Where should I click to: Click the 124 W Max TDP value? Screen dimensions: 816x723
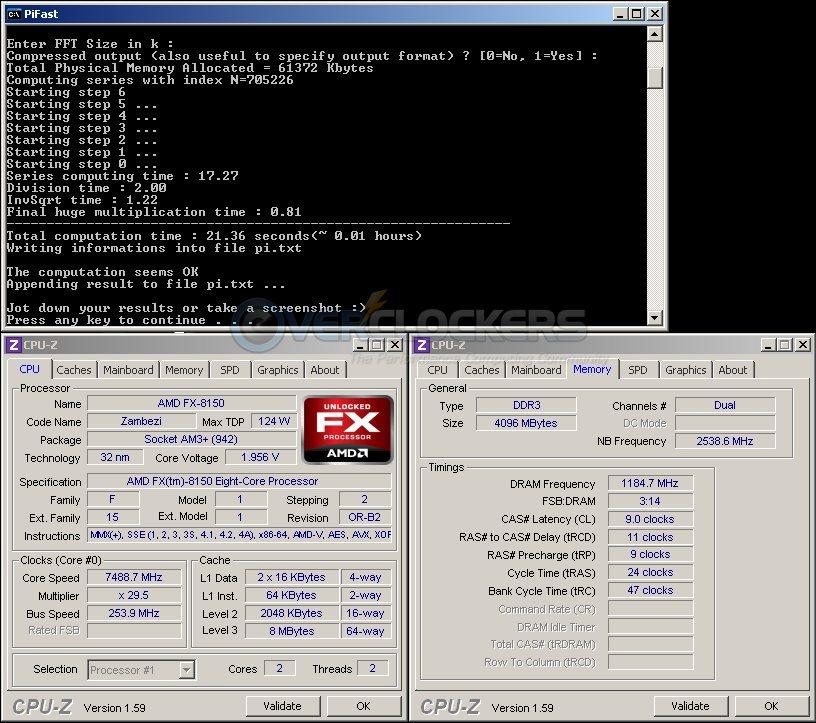pos(274,422)
